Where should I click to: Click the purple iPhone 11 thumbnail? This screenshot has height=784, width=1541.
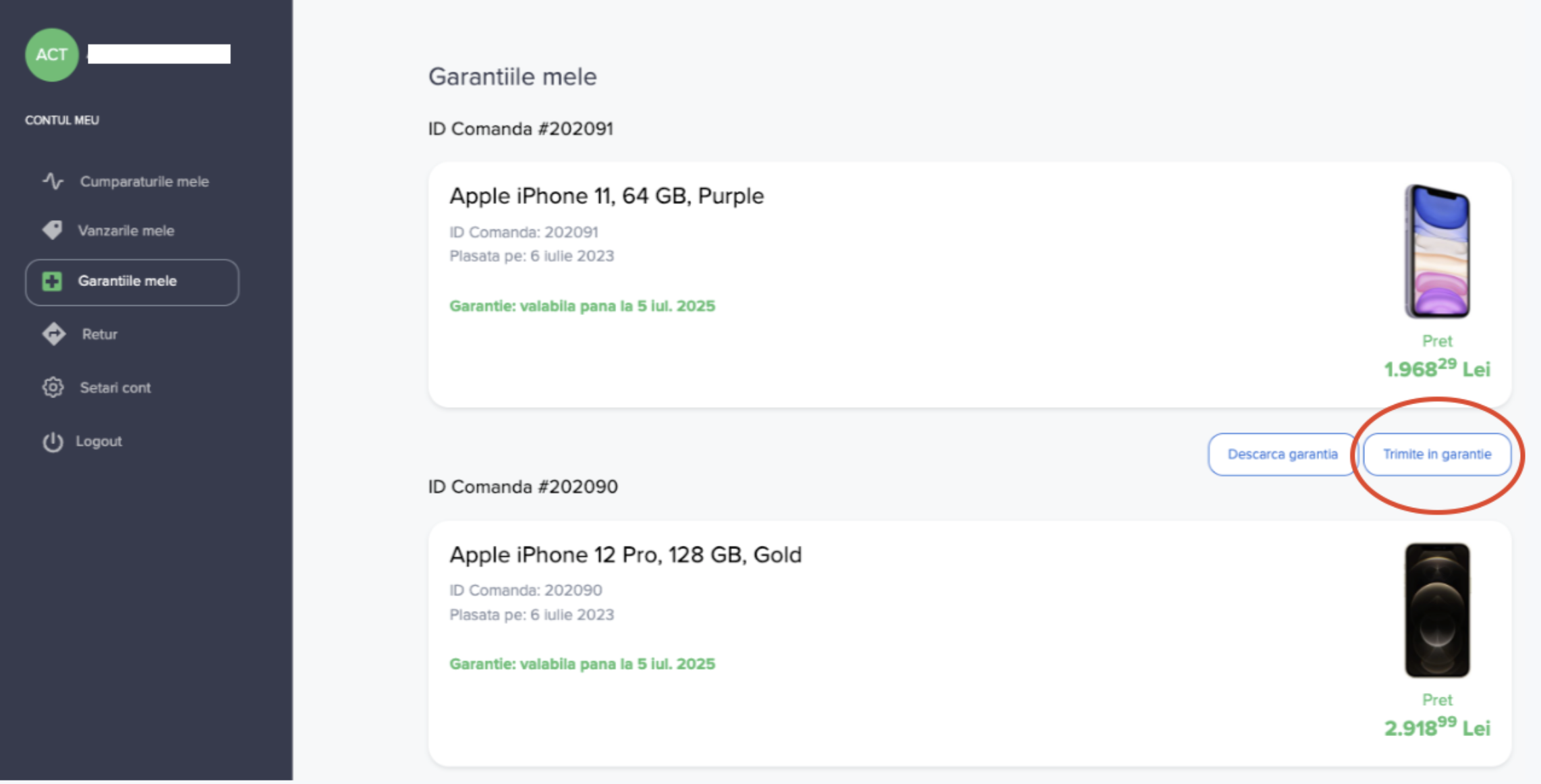tap(1437, 251)
